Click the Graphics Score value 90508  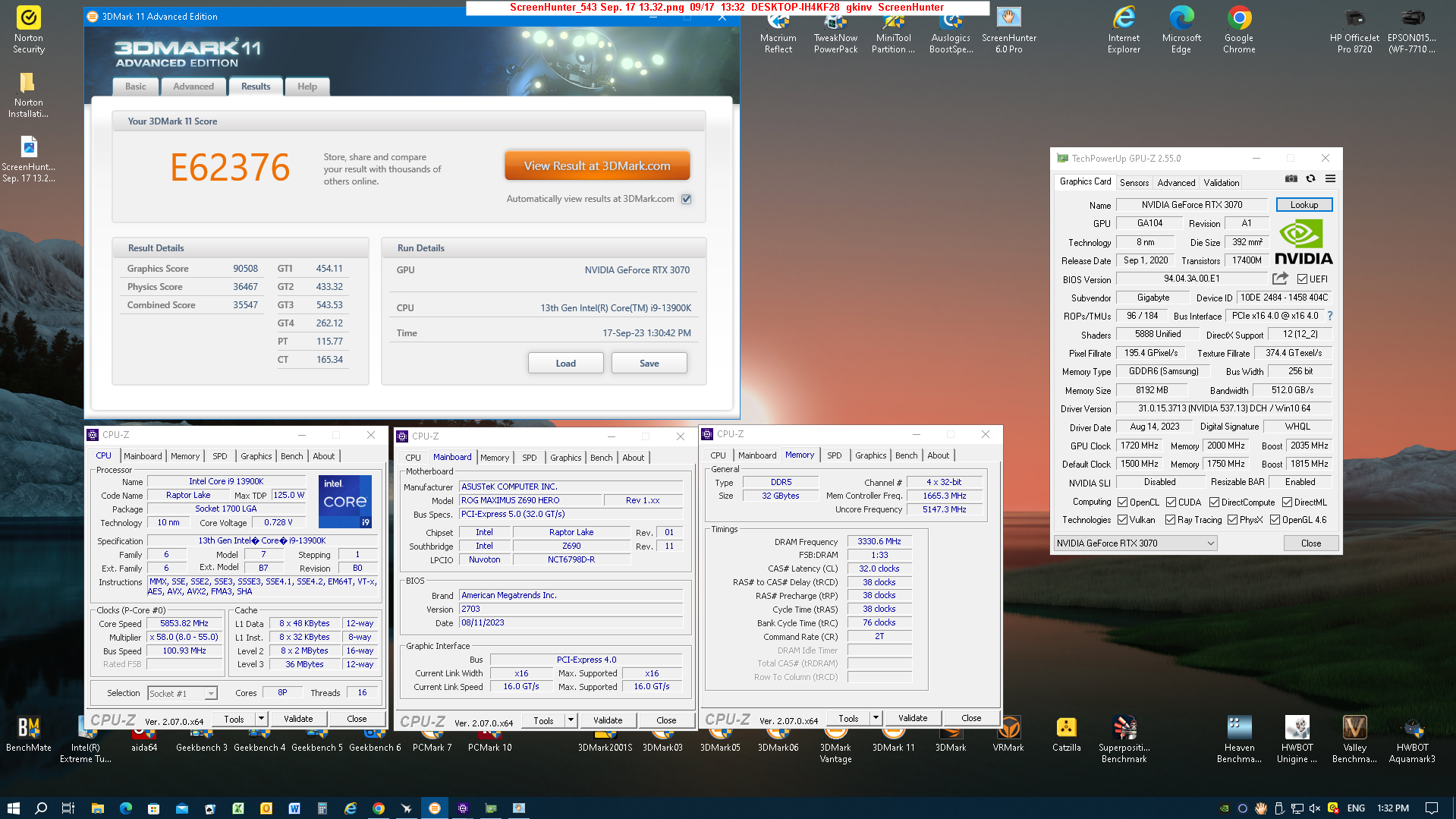pos(245,269)
